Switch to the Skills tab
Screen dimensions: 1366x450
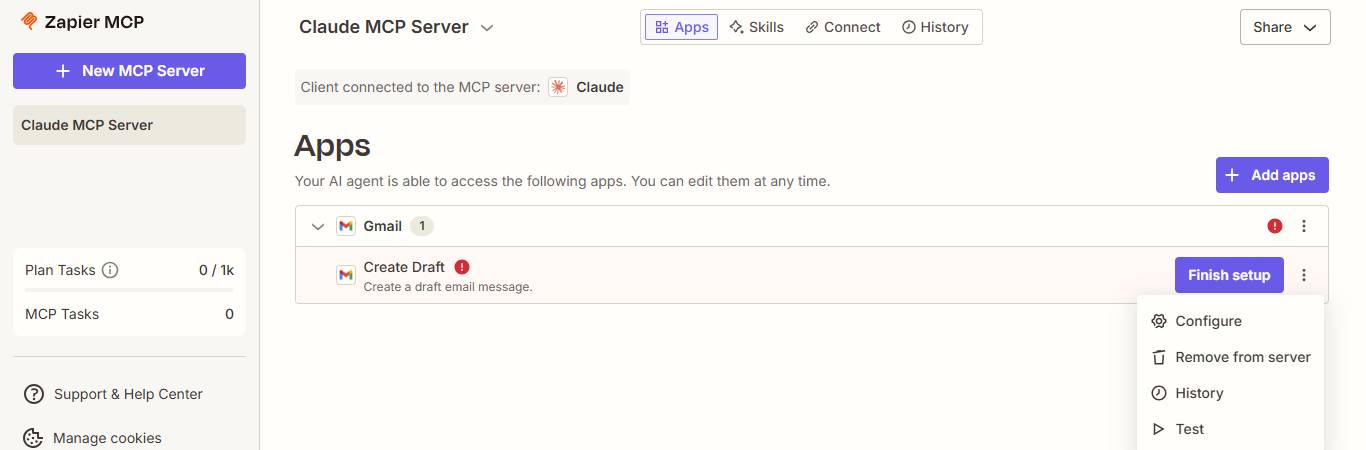tap(756, 27)
